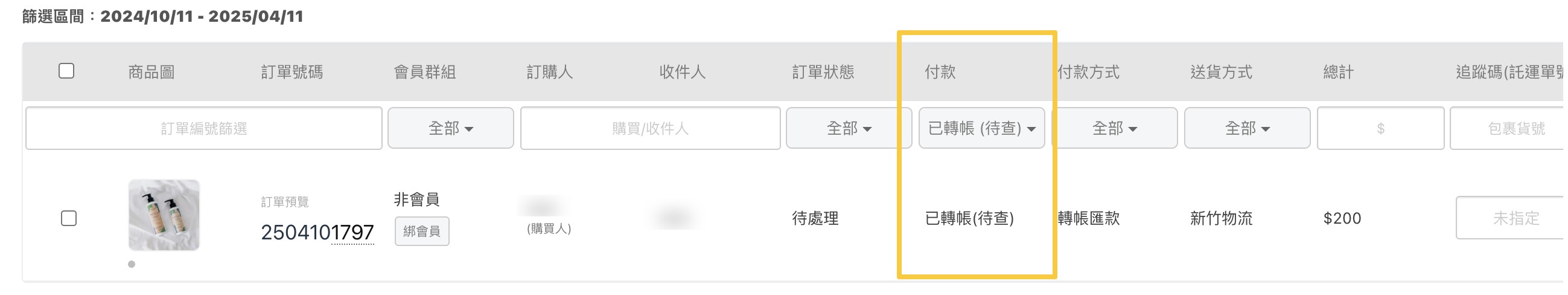Image resolution: width=1568 pixels, height=295 pixels.
Task: Expand the 會員群組 filter dropdown
Action: (450, 128)
